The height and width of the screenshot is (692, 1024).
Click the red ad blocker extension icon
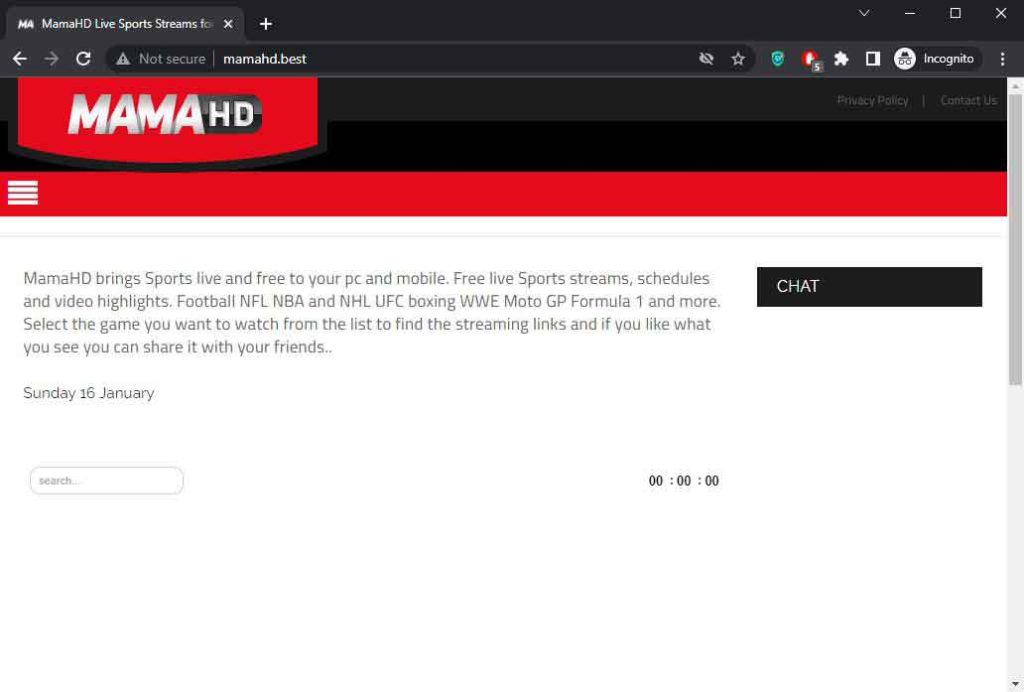pyautogui.click(x=809, y=59)
